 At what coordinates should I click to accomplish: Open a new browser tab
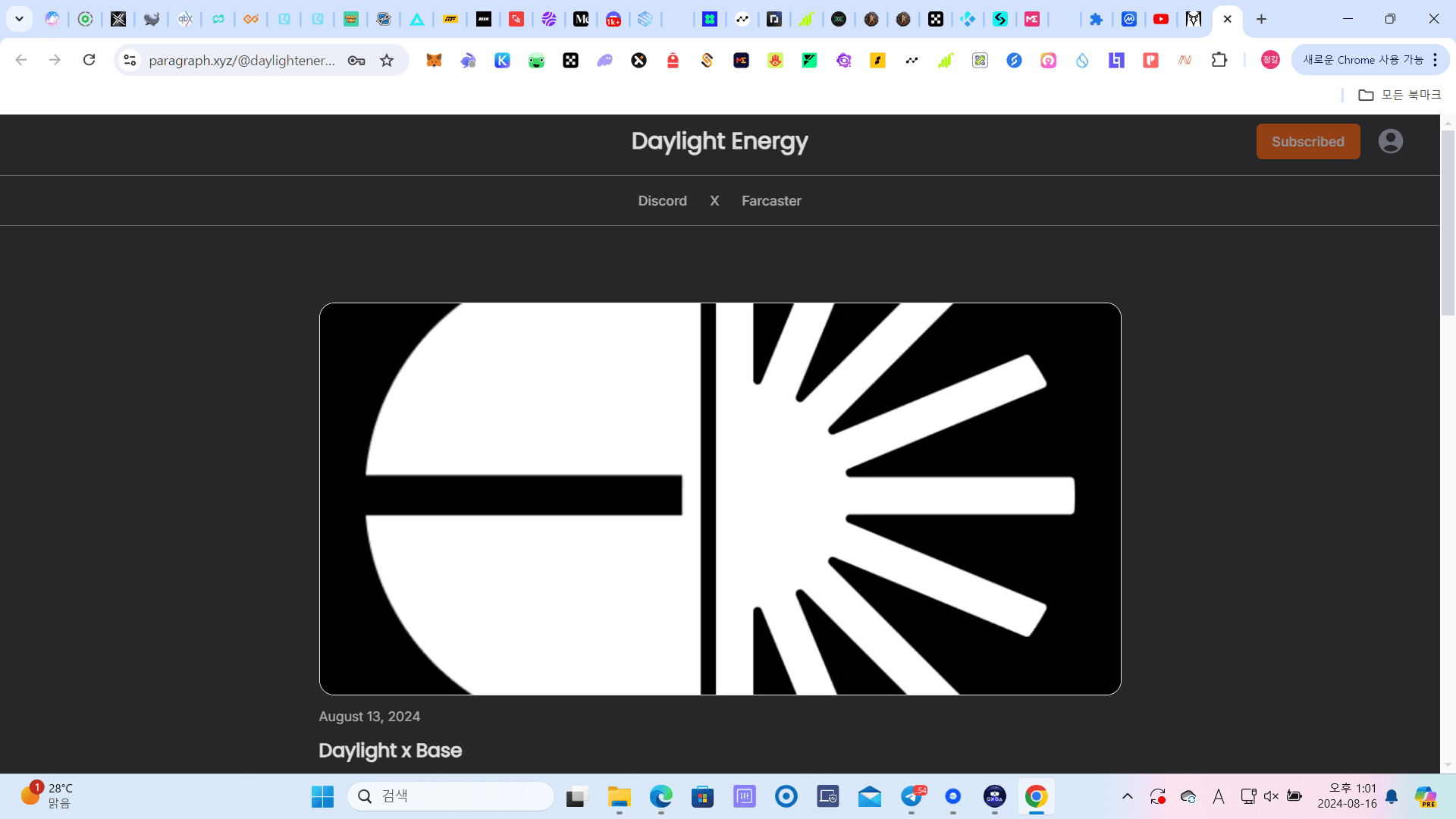1261,20
